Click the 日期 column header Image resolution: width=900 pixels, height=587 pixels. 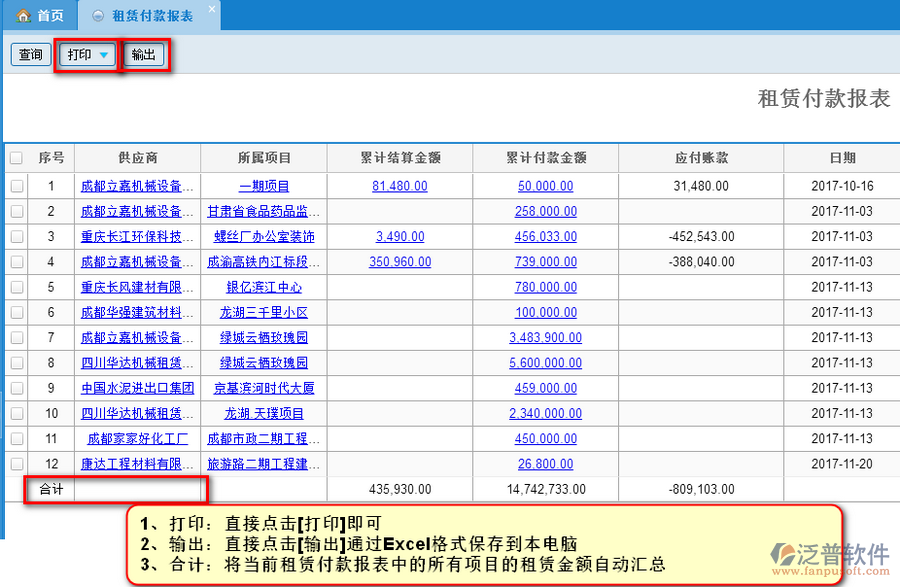[x=842, y=158]
